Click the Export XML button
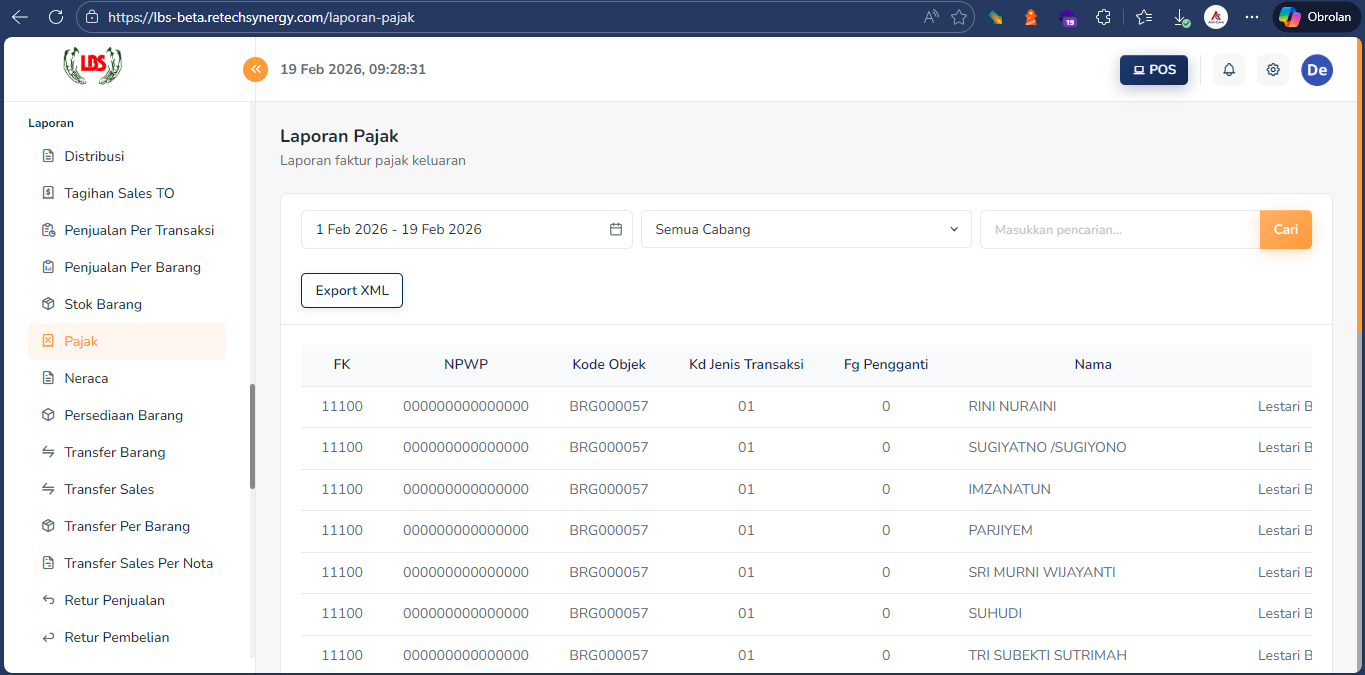This screenshot has width=1365, height=675. point(352,290)
